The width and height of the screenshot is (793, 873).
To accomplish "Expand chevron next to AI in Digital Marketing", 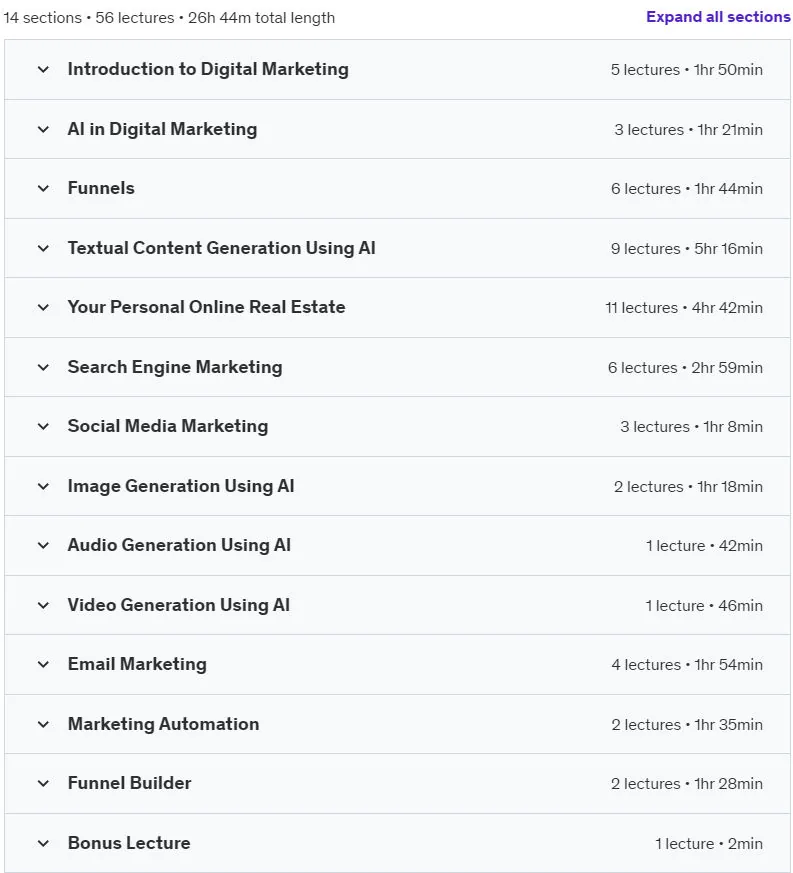I will point(43,130).
